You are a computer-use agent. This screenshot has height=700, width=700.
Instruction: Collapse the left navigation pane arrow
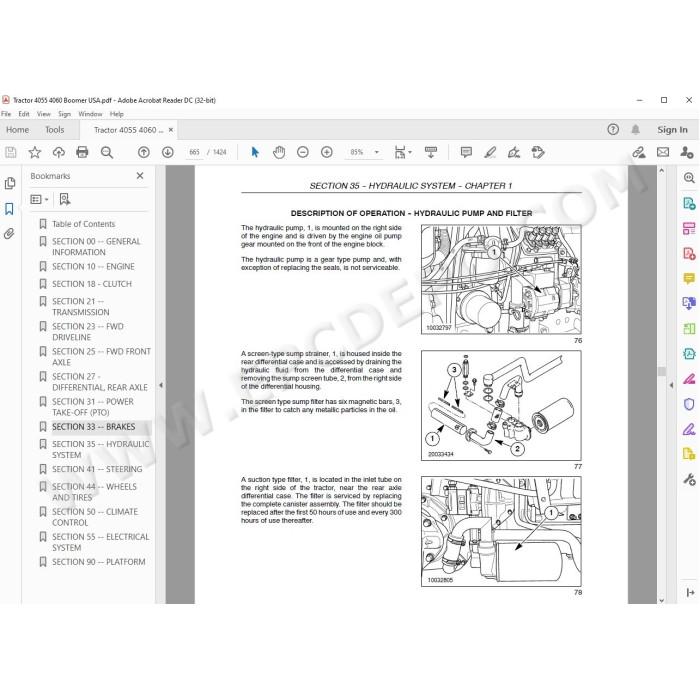161,385
